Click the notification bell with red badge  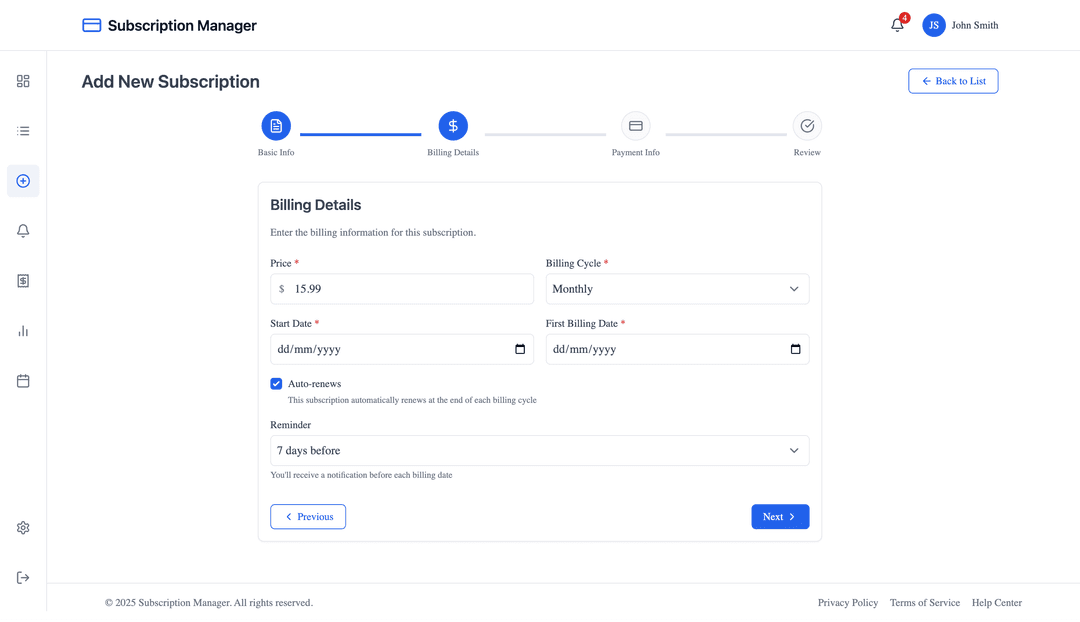897,25
